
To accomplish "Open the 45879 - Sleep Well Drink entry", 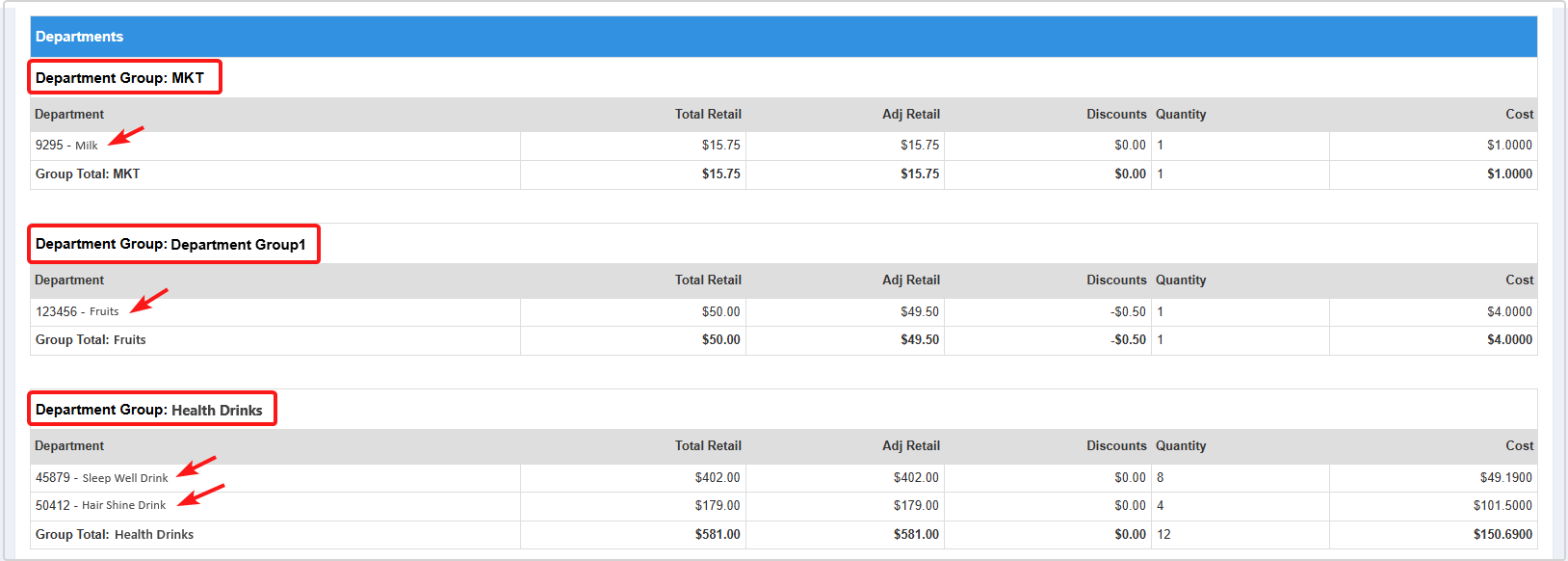I will [101, 478].
